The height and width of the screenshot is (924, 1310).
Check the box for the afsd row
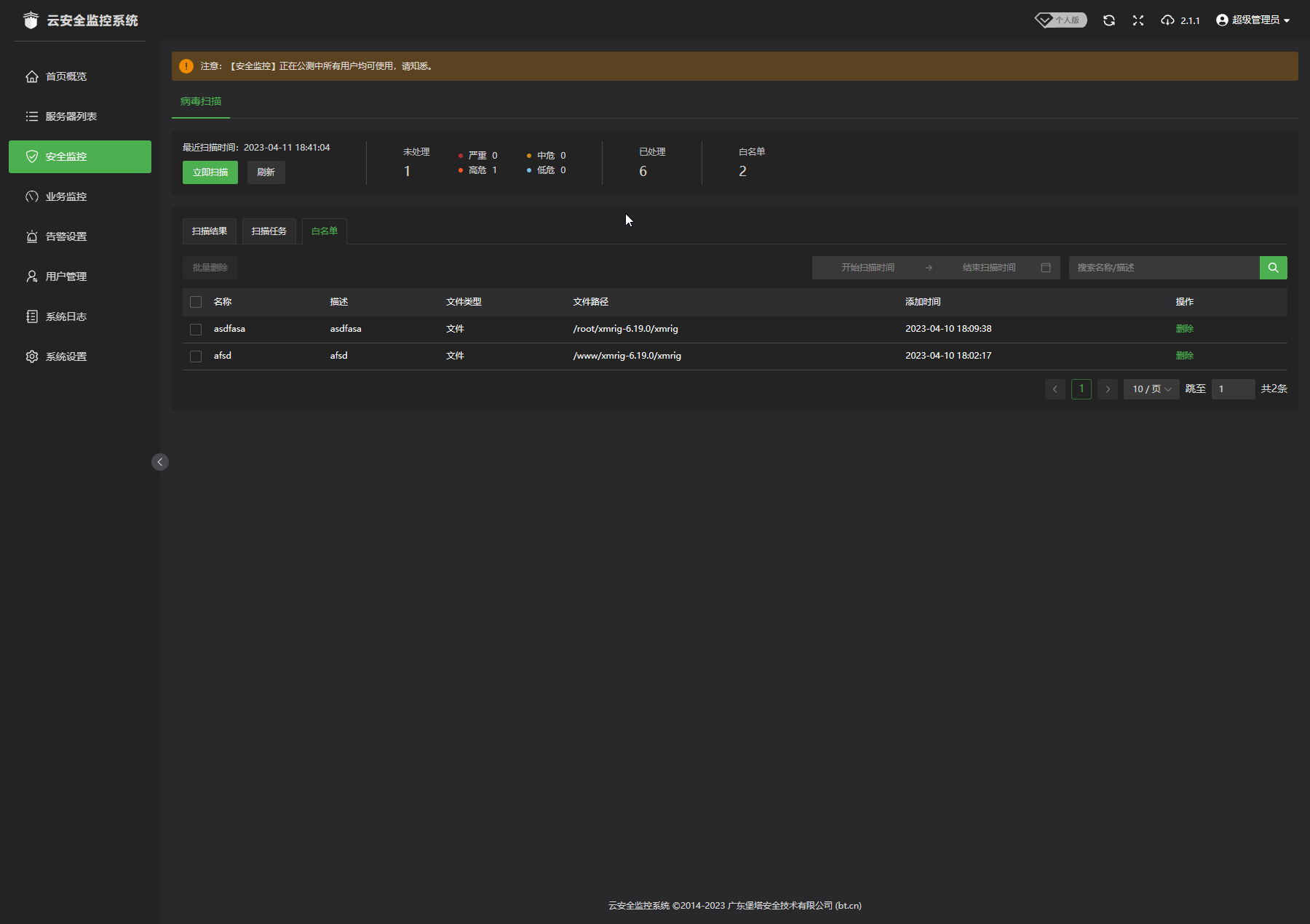pos(196,357)
